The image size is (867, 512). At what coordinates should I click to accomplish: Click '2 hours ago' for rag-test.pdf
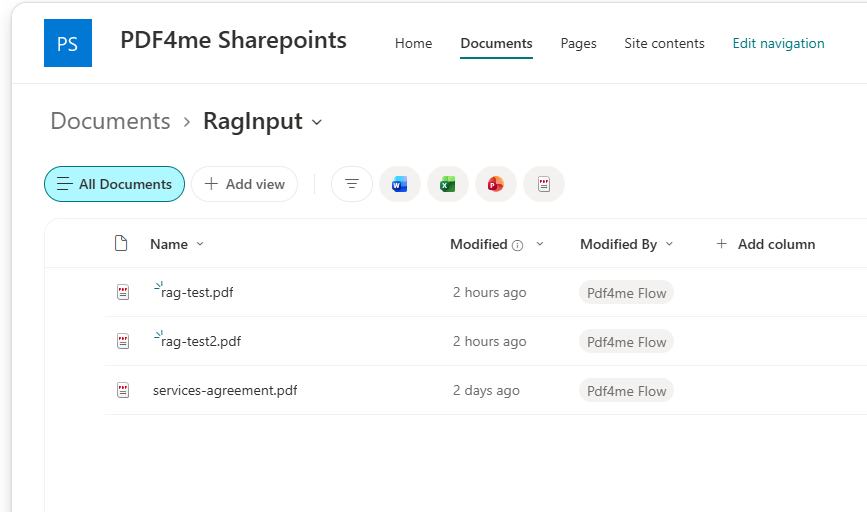(489, 292)
